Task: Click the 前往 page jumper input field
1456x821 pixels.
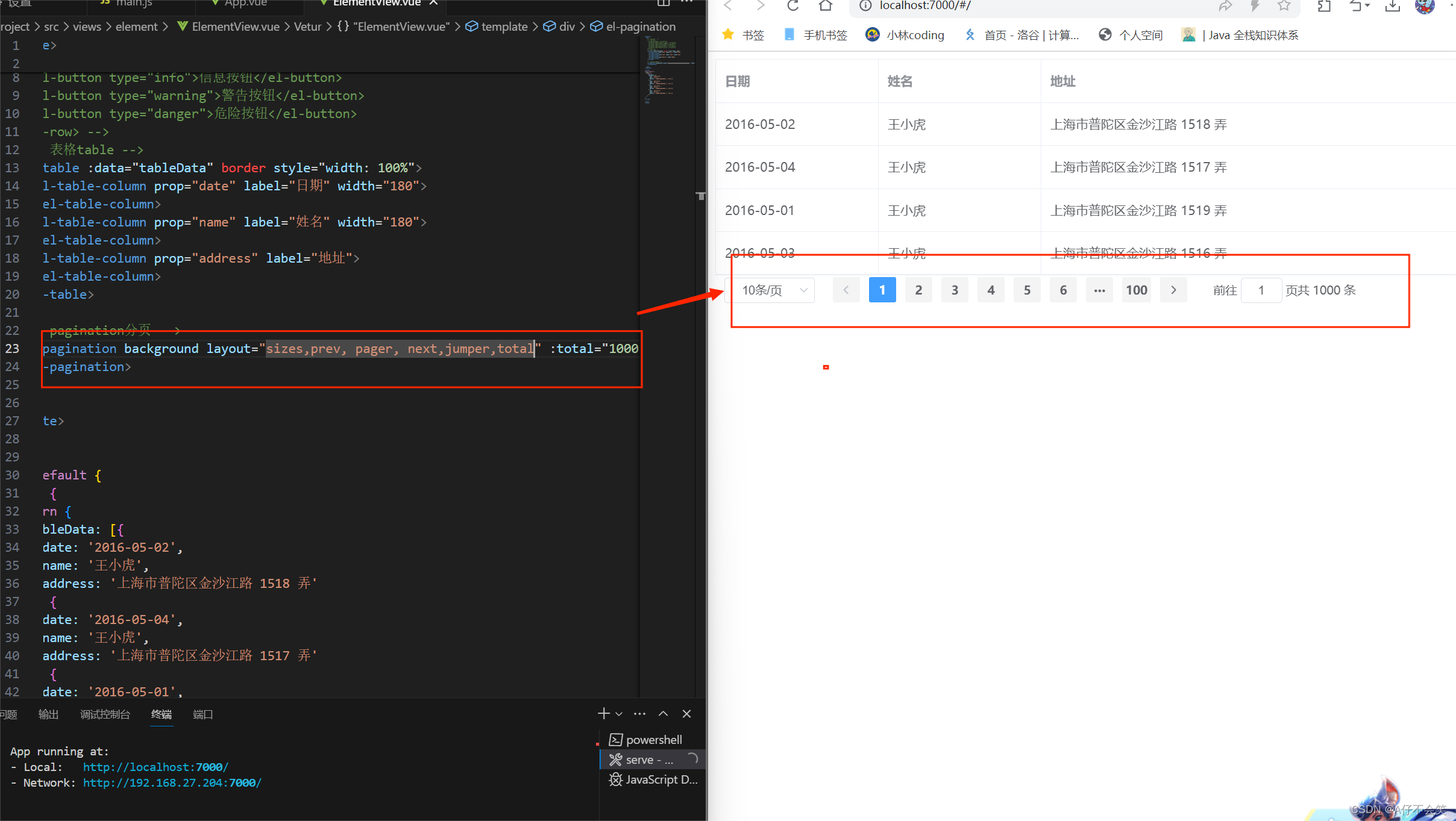Action: click(x=1261, y=290)
